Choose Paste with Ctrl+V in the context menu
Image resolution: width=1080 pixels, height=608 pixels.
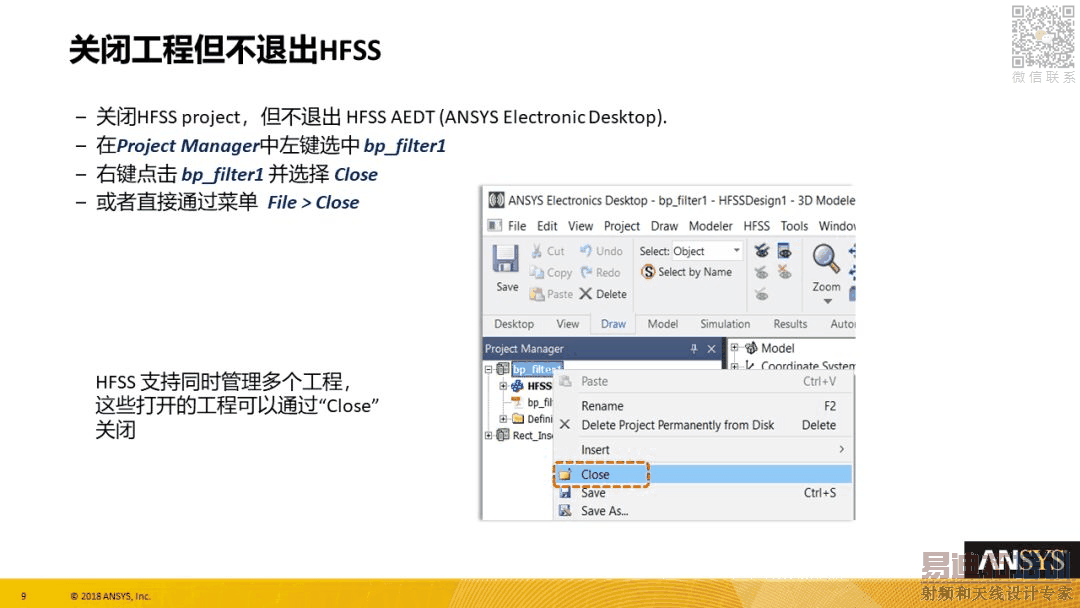(703, 381)
